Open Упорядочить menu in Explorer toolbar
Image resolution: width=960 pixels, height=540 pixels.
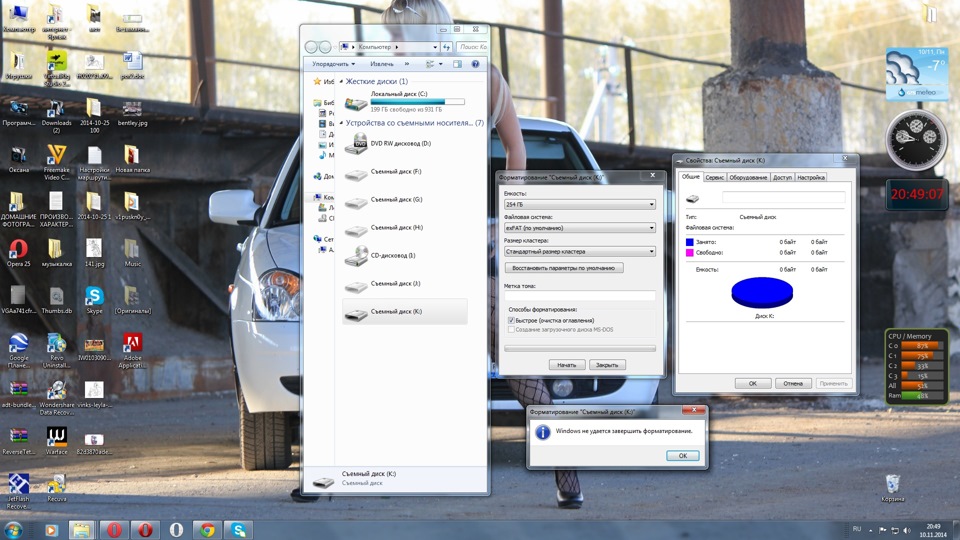(333, 64)
